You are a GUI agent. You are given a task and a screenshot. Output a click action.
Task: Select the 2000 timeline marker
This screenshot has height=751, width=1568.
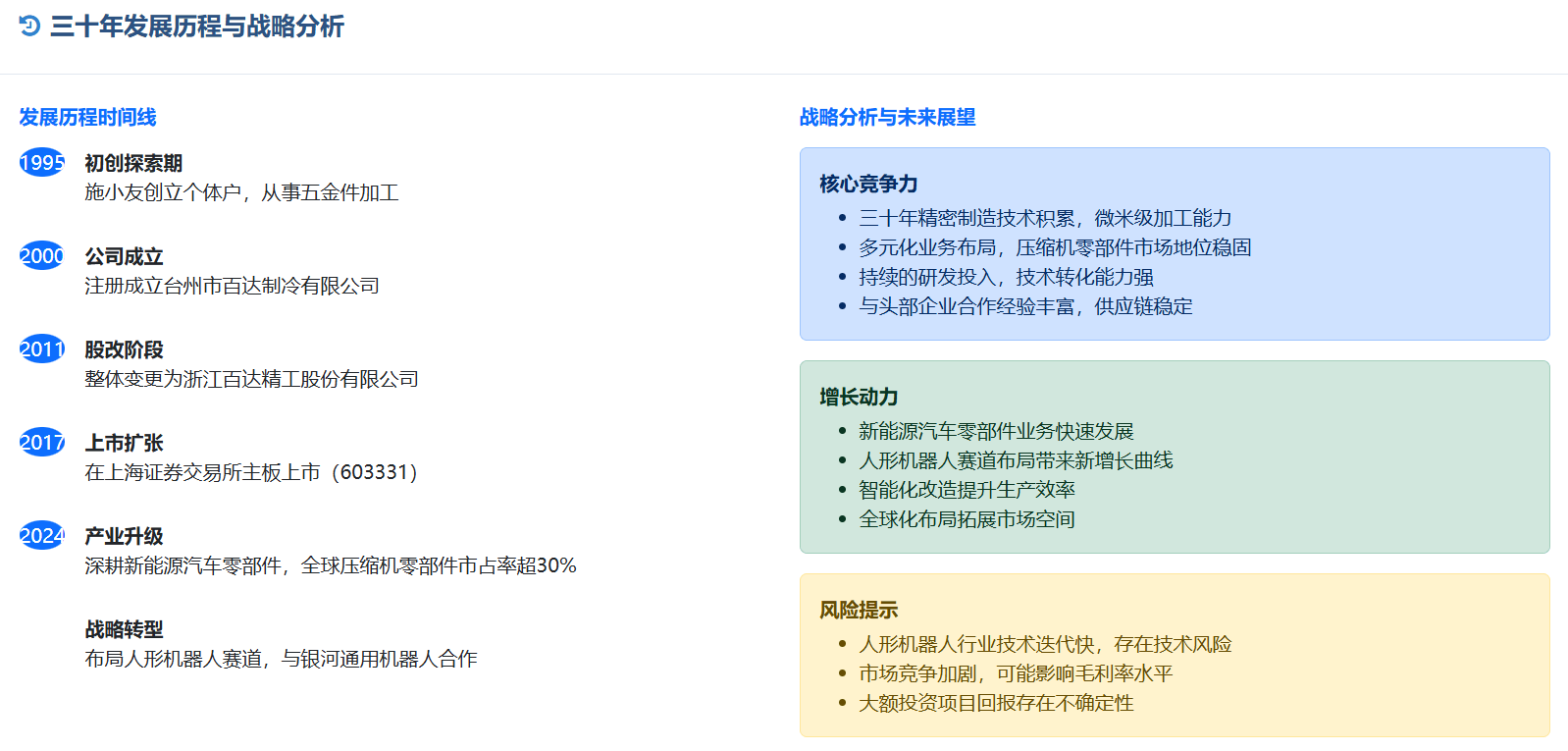42,255
